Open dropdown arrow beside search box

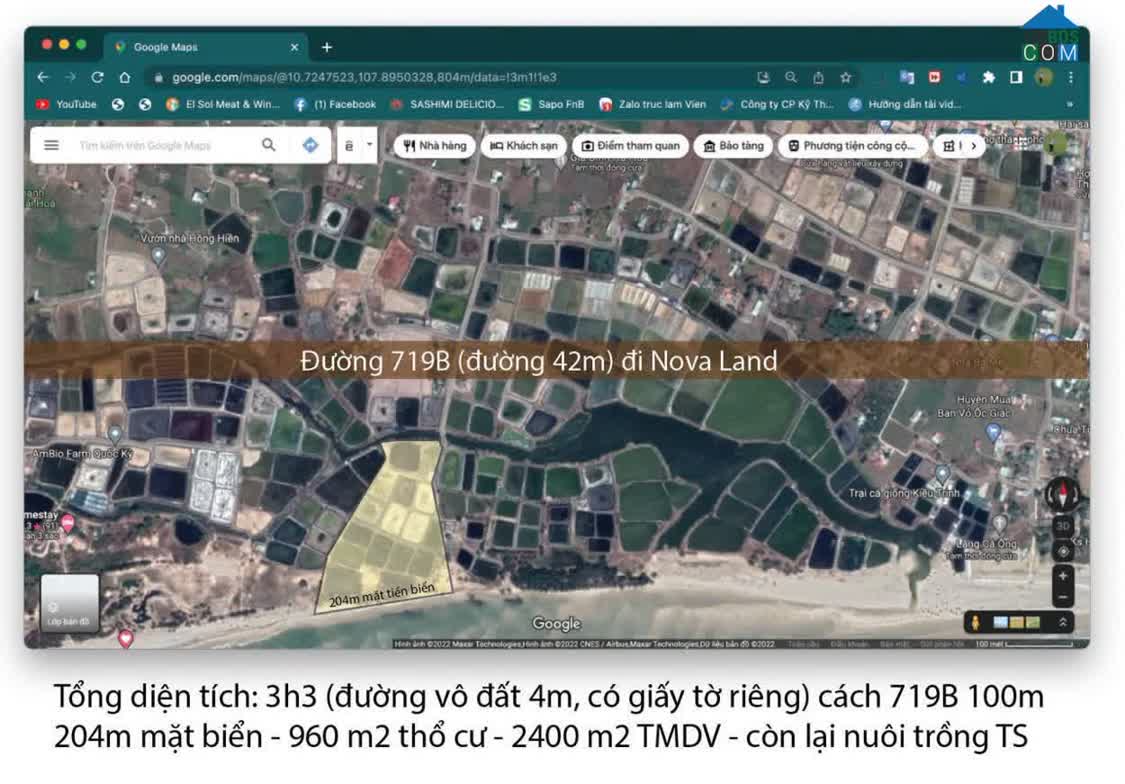click(369, 144)
